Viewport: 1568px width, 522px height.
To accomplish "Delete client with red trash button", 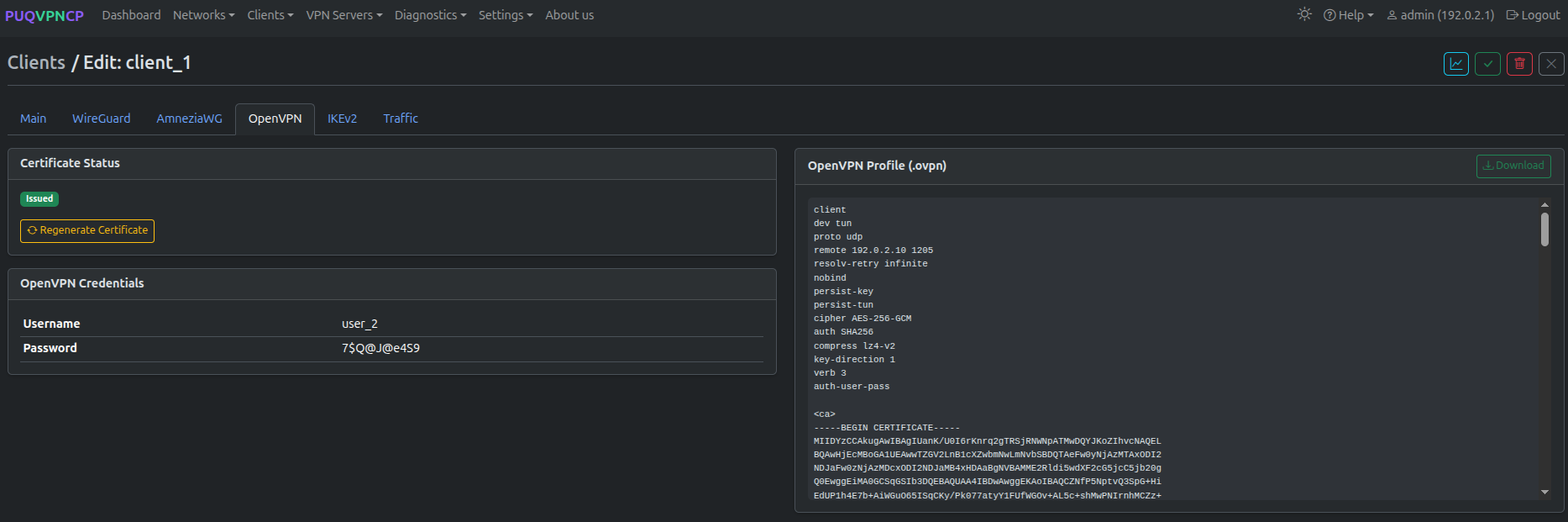I will pyautogui.click(x=1519, y=64).
